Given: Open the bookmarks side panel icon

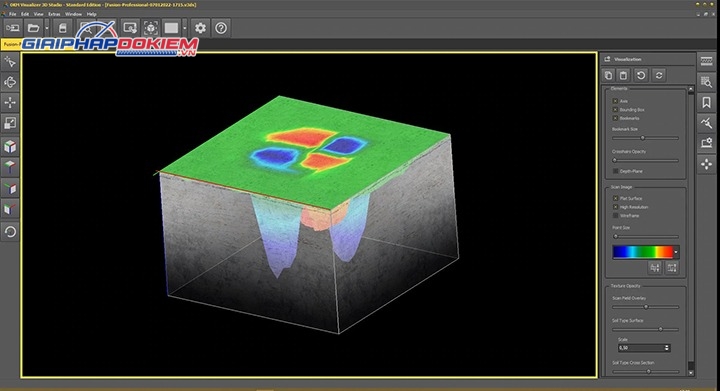Looking at the screenshot, I should [707, 102].
